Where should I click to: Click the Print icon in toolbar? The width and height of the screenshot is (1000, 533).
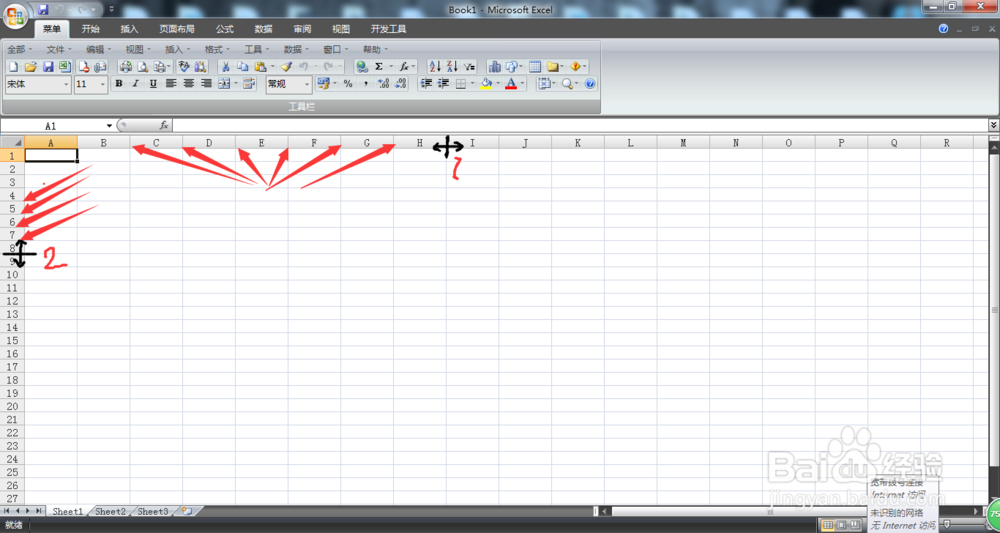coord(126,66)
